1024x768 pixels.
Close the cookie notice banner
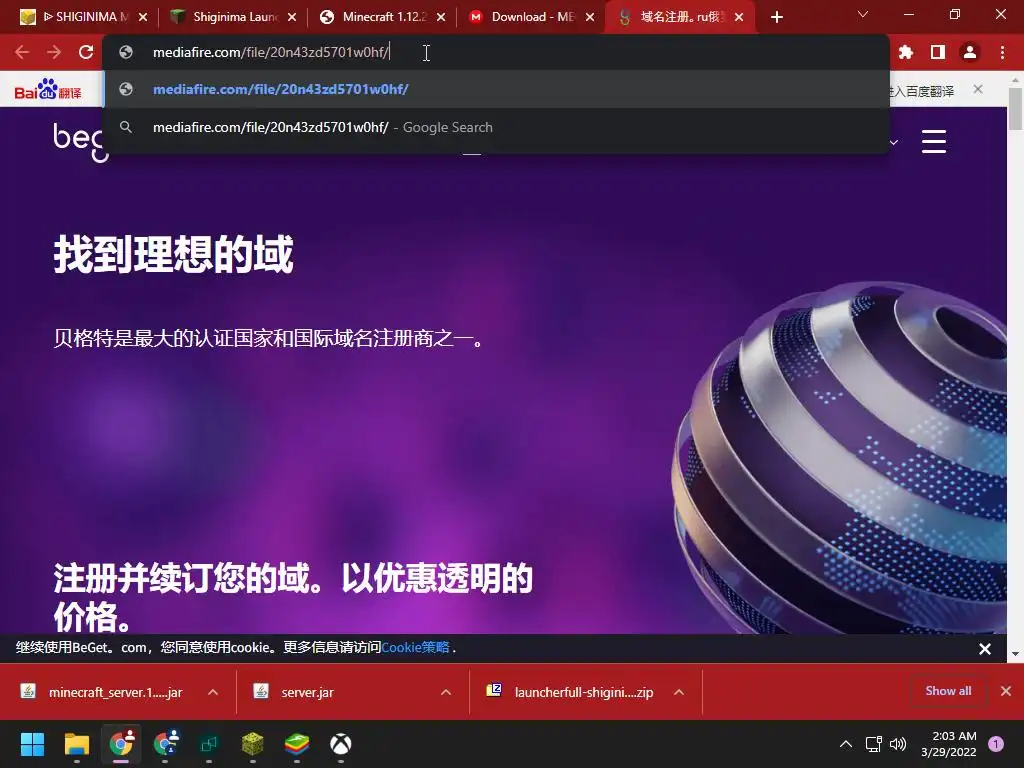(x=985, y=648)
